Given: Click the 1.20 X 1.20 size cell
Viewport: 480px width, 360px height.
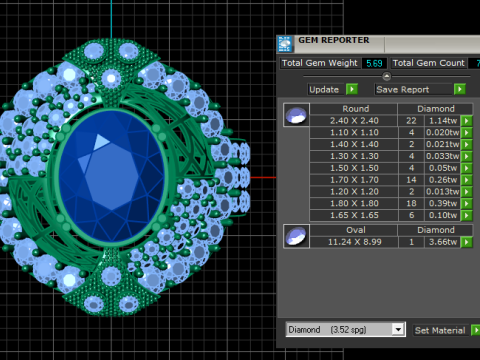Looking at the screenshot, I should (x=354, y=192).
